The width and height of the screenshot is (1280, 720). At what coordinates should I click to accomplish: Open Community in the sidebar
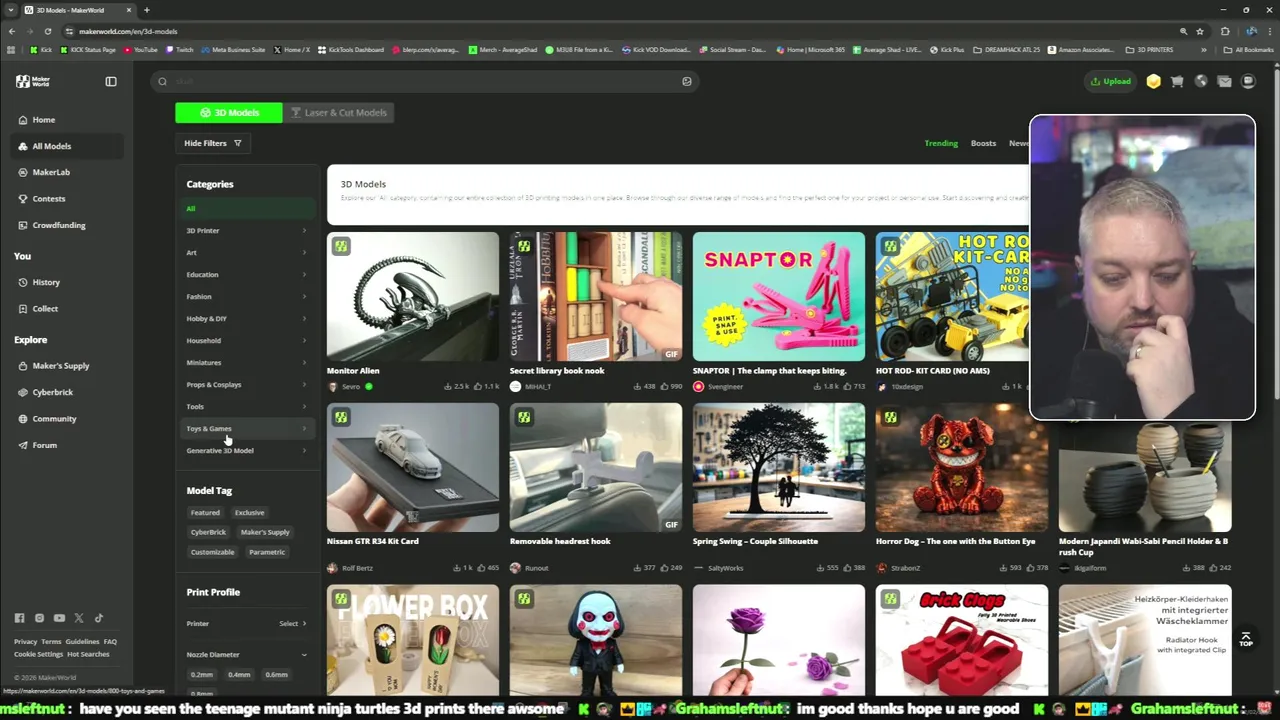[66, 419]
